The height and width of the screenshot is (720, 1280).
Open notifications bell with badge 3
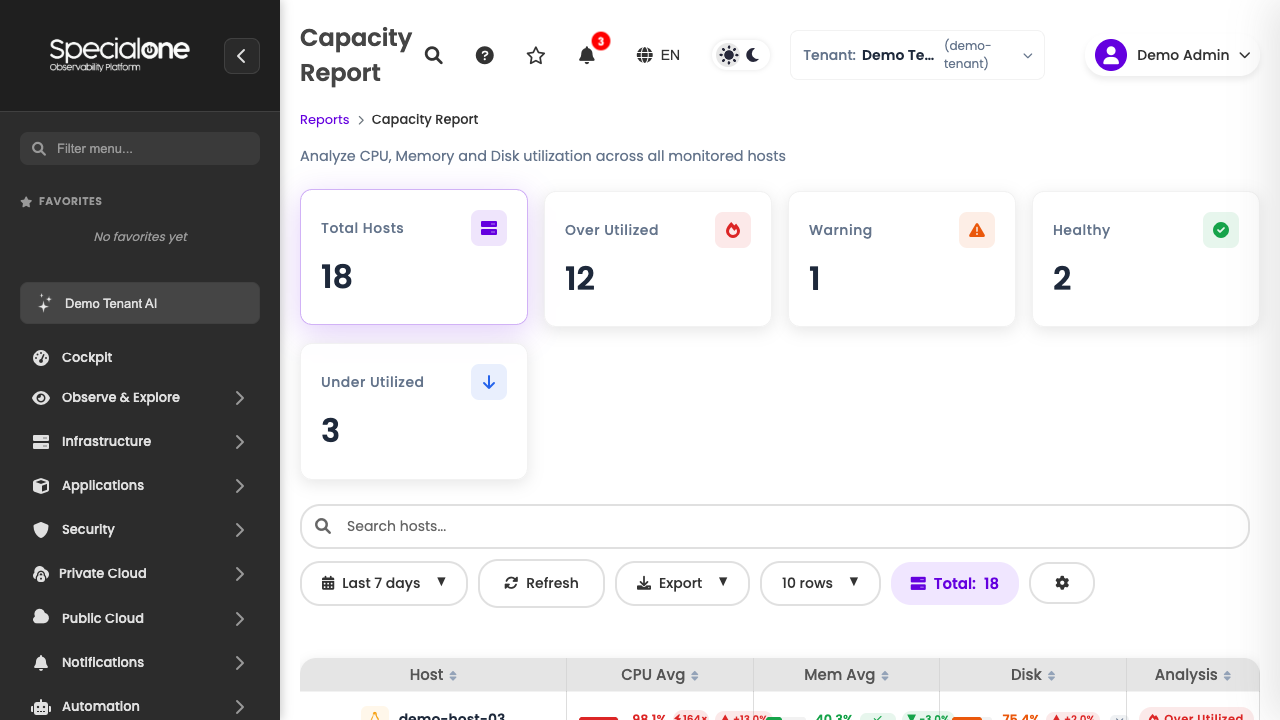(587, 55)
